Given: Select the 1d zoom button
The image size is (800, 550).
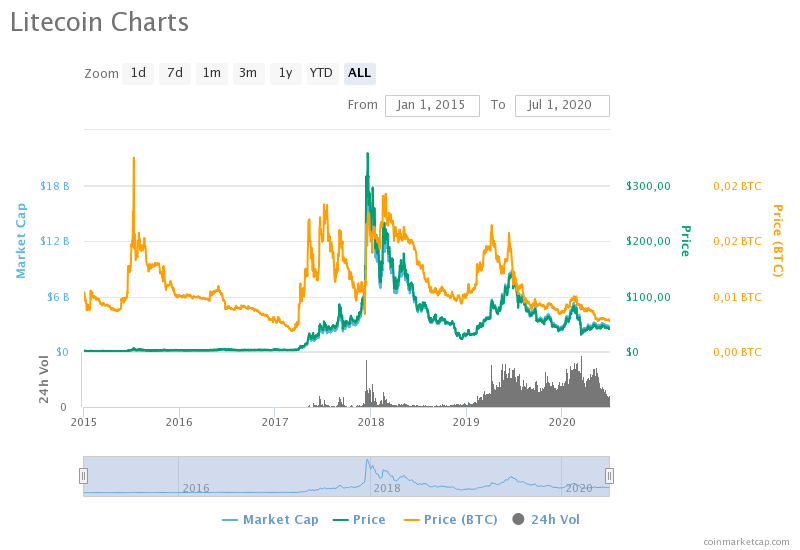Looking at the screenshot, I should pyautogui.click(x=138, y=73).
